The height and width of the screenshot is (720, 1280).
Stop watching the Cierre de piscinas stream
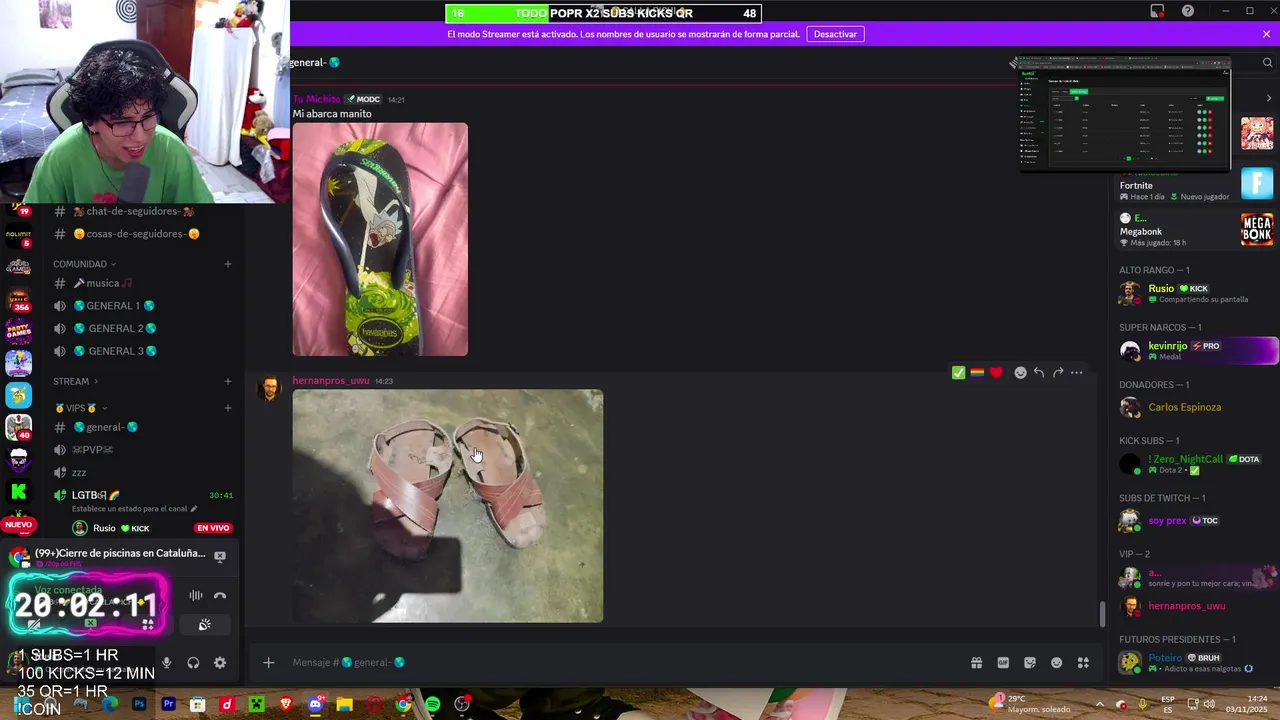[220, 556]
